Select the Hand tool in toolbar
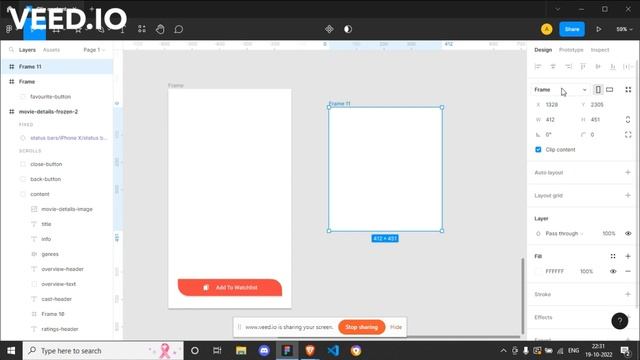 pos(160,29)
